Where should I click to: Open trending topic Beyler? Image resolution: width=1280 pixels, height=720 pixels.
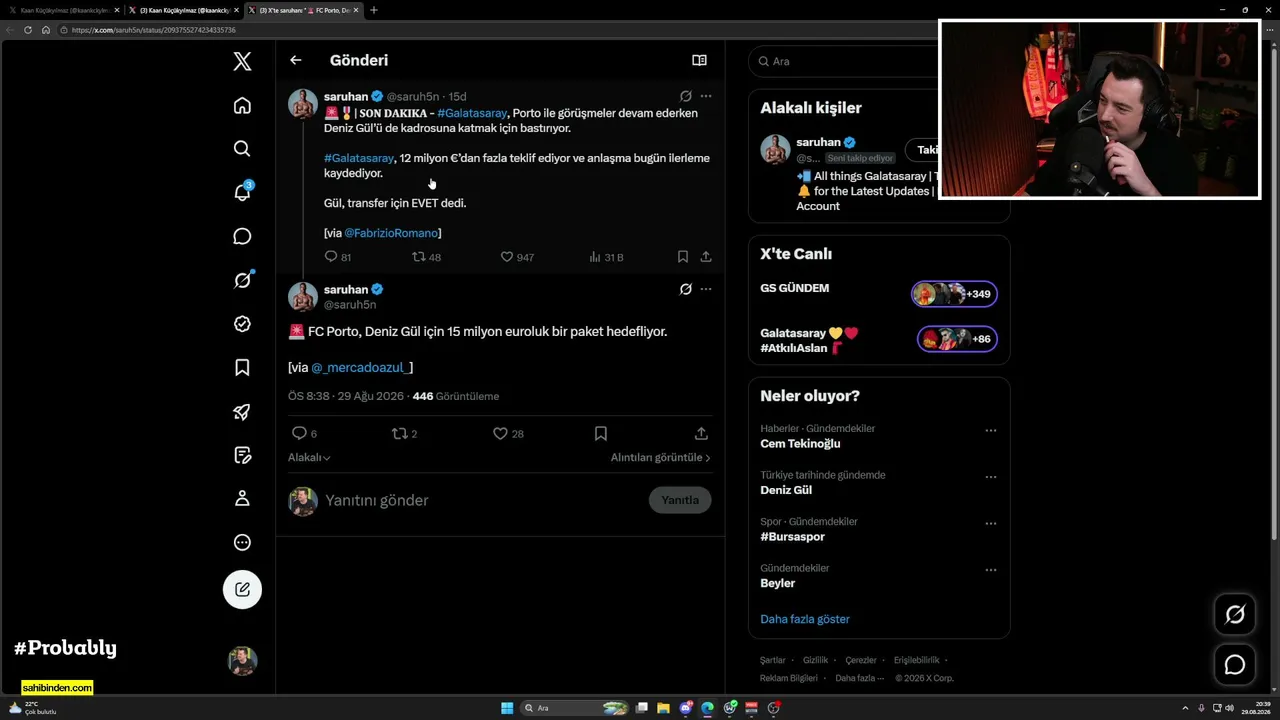click(778, 583)
